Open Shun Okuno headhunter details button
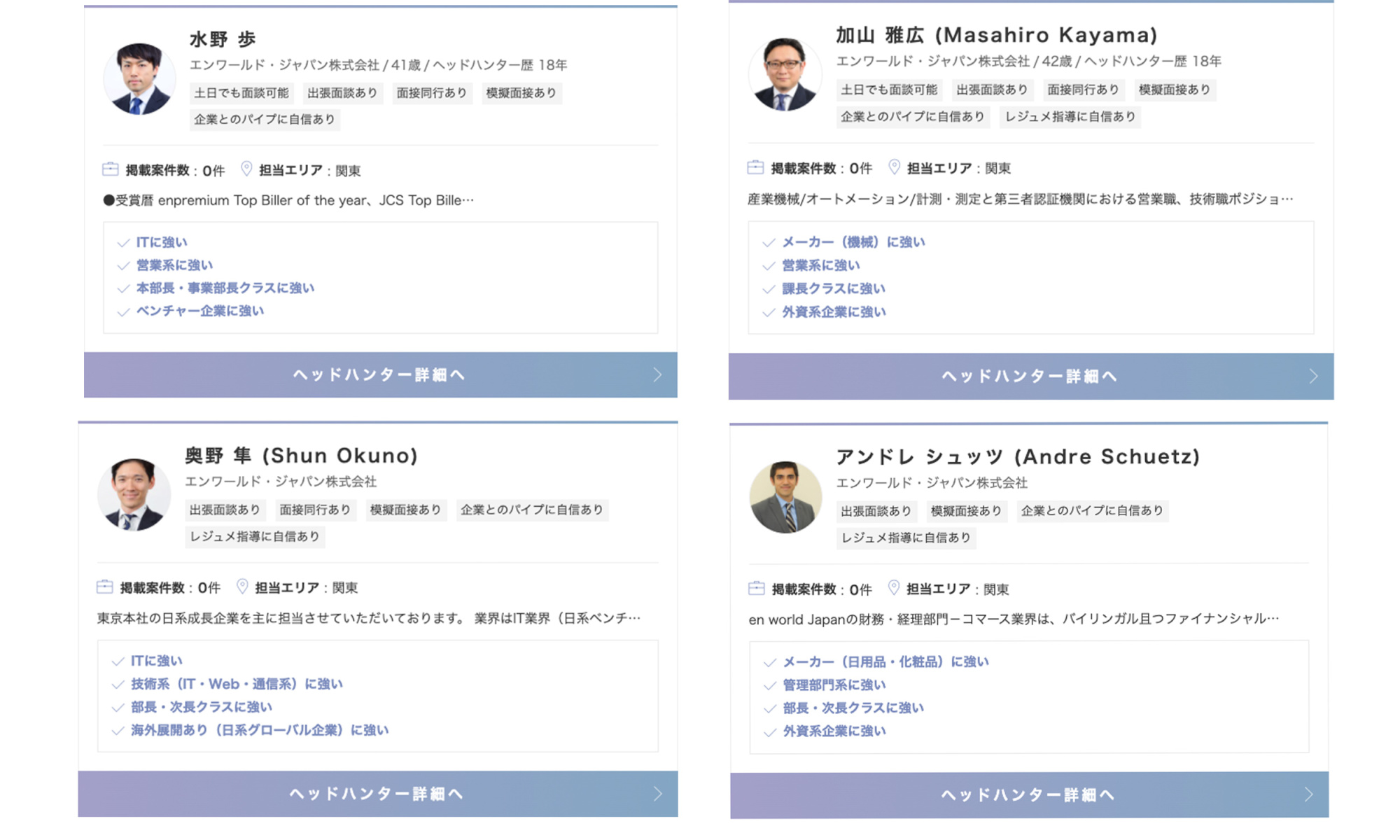 (x=377, y=794)
